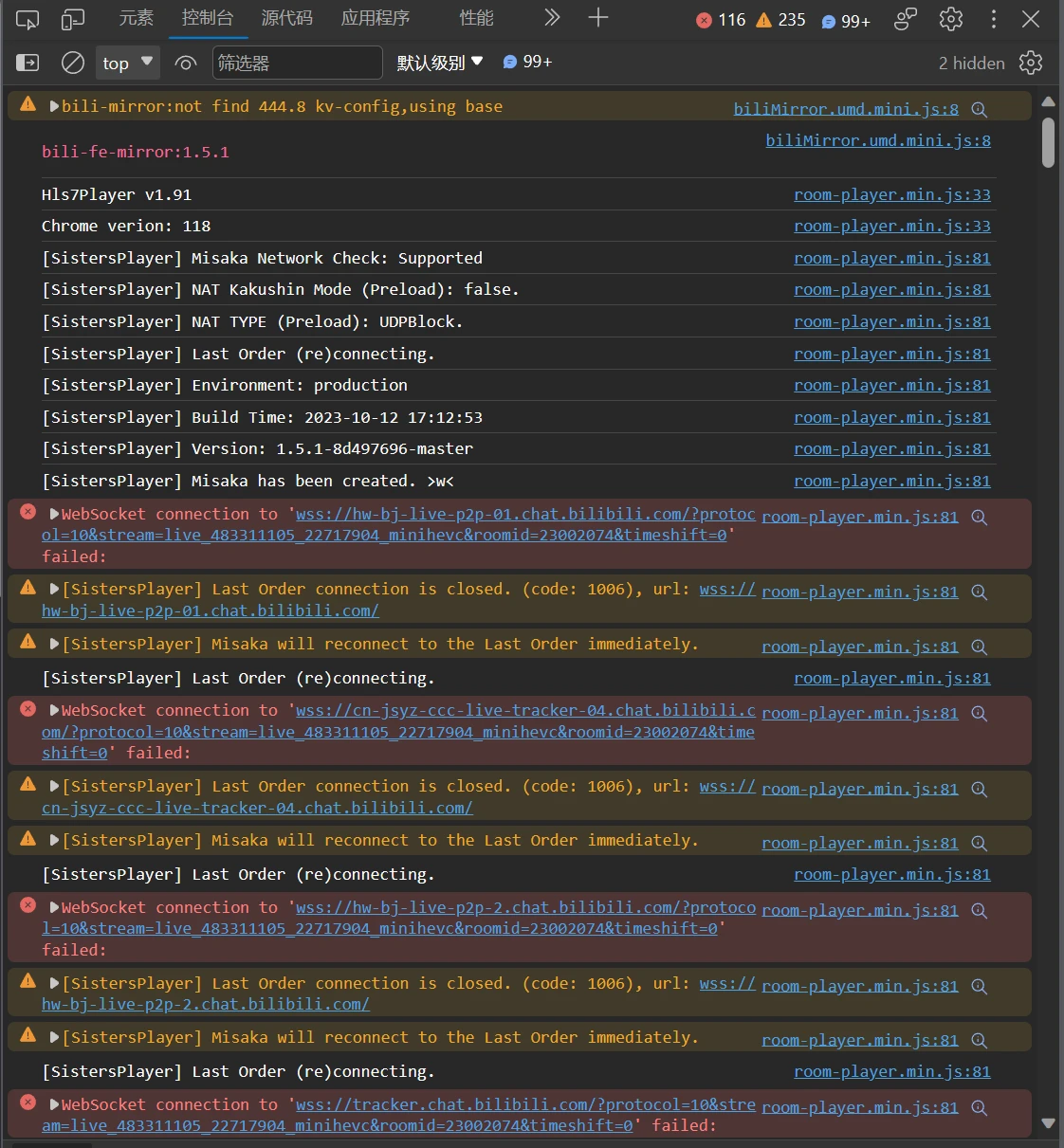Open the more tabs chevron
The width and height of the screenshot is (1064, 1148).
pyautogui.click(x=552, y=17)
